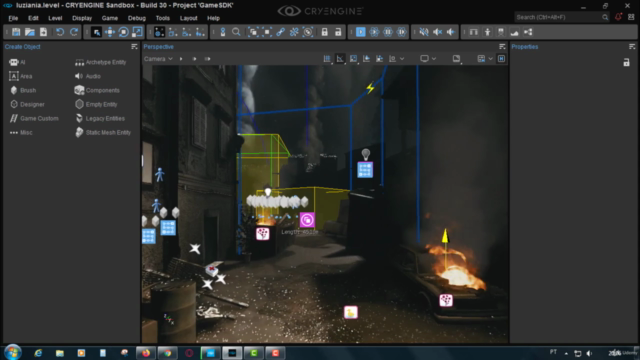Viewport: 640px width, 360px height.
Task: Select Brush object category
Action: [x=23, y=90]
